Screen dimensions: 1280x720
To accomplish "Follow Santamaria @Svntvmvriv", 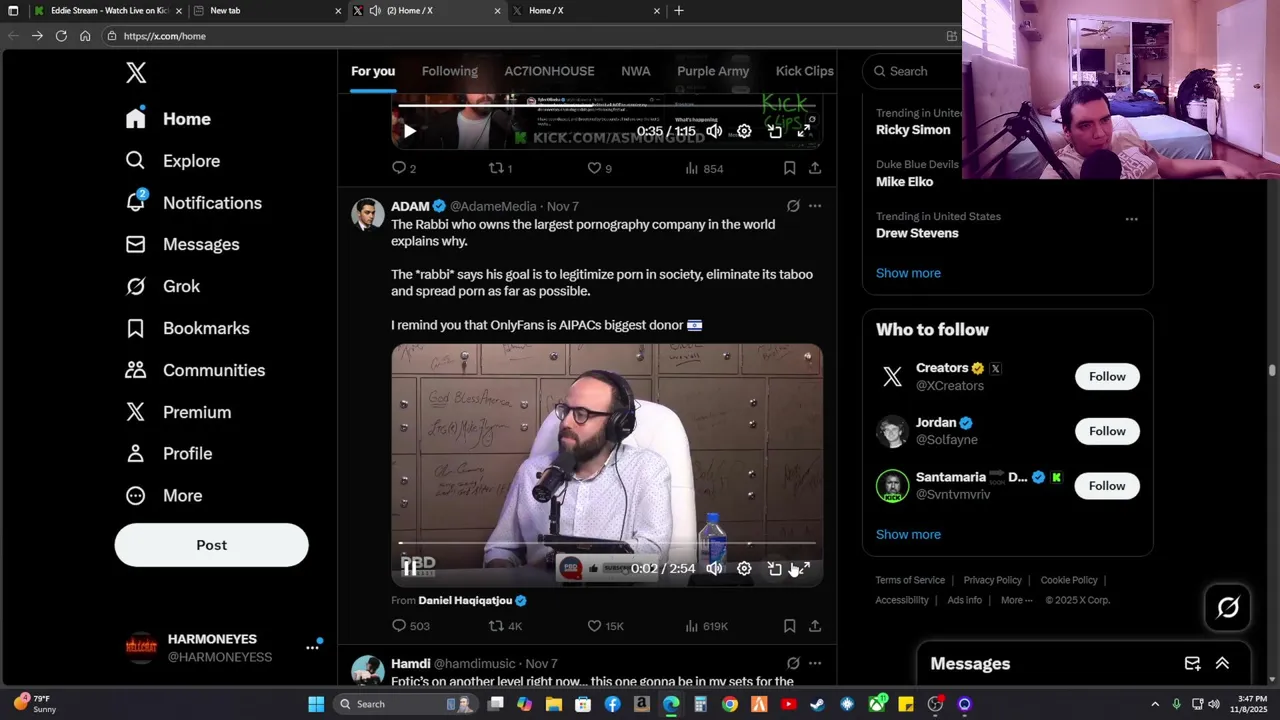I will (x=1107, y=486).
